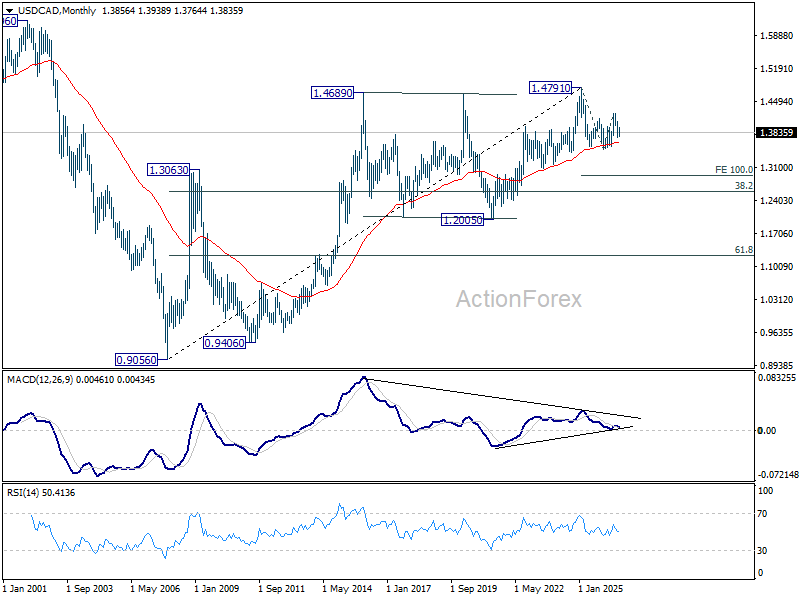The width and height of the screenshot is (800, 600).
Task: Click the ActionForex watermark
Action: pyautogui.click(x=518, y=299)
